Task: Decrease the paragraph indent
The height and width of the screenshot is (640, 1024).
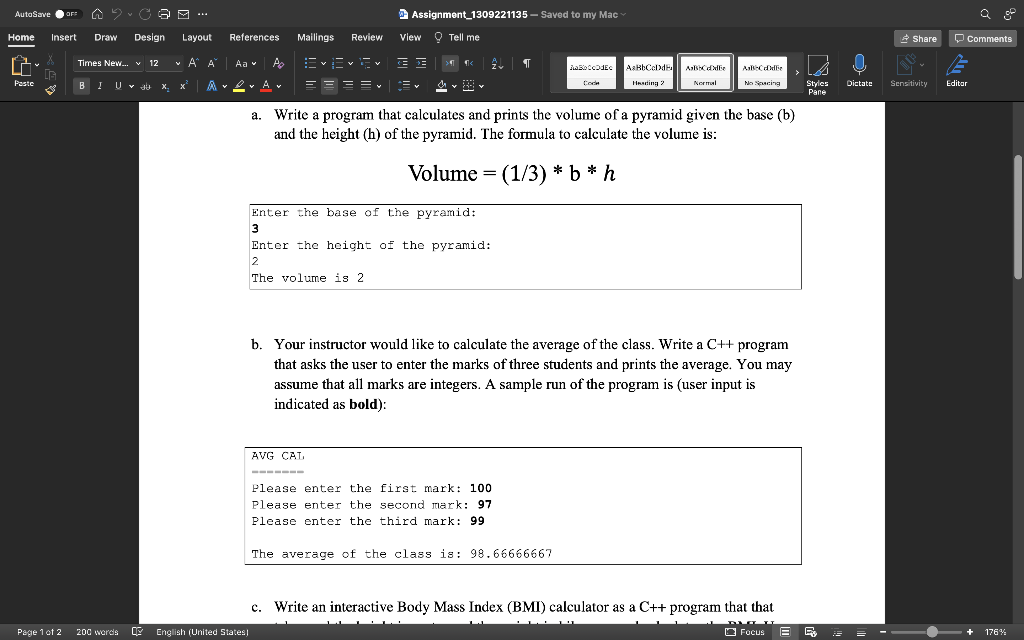Action: coord(402,63)
